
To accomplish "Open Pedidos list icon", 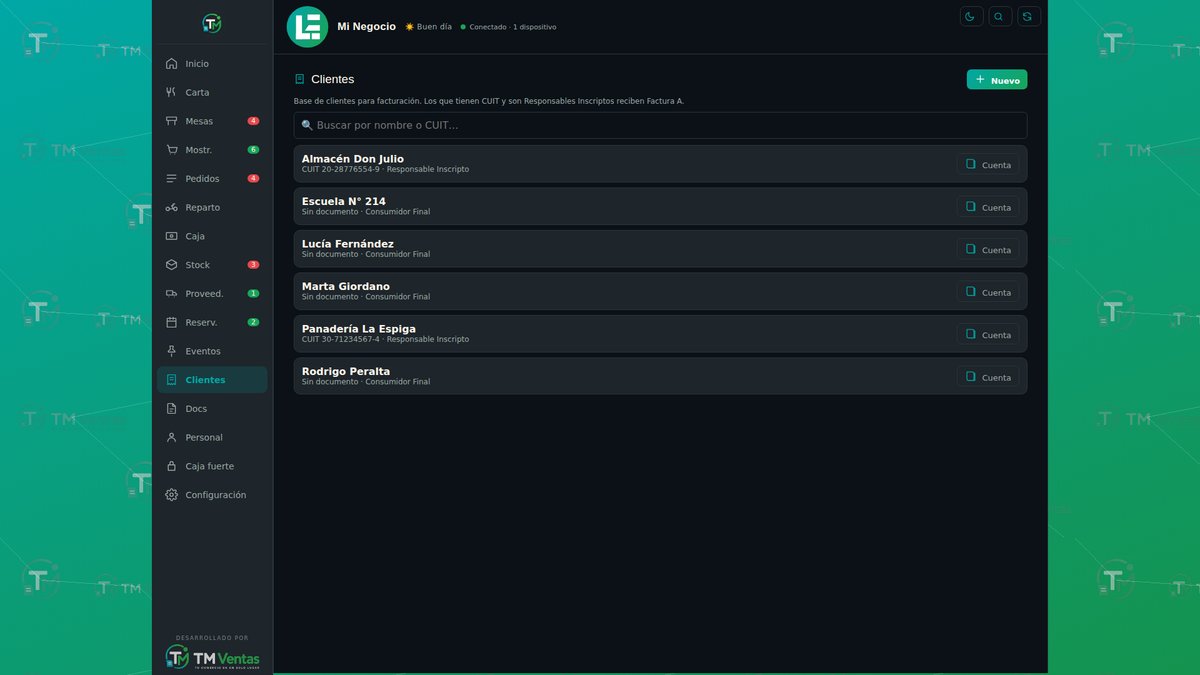I will click(172, 179).
